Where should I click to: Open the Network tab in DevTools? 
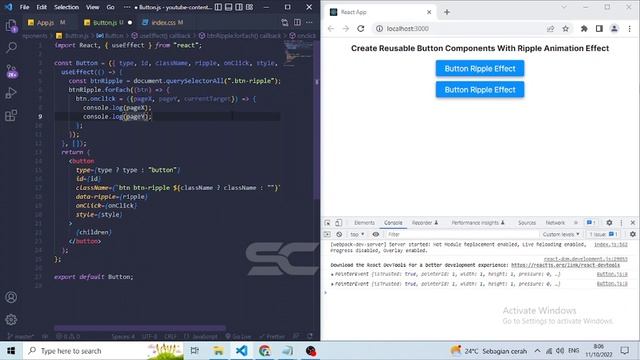[x=555, y=223]
